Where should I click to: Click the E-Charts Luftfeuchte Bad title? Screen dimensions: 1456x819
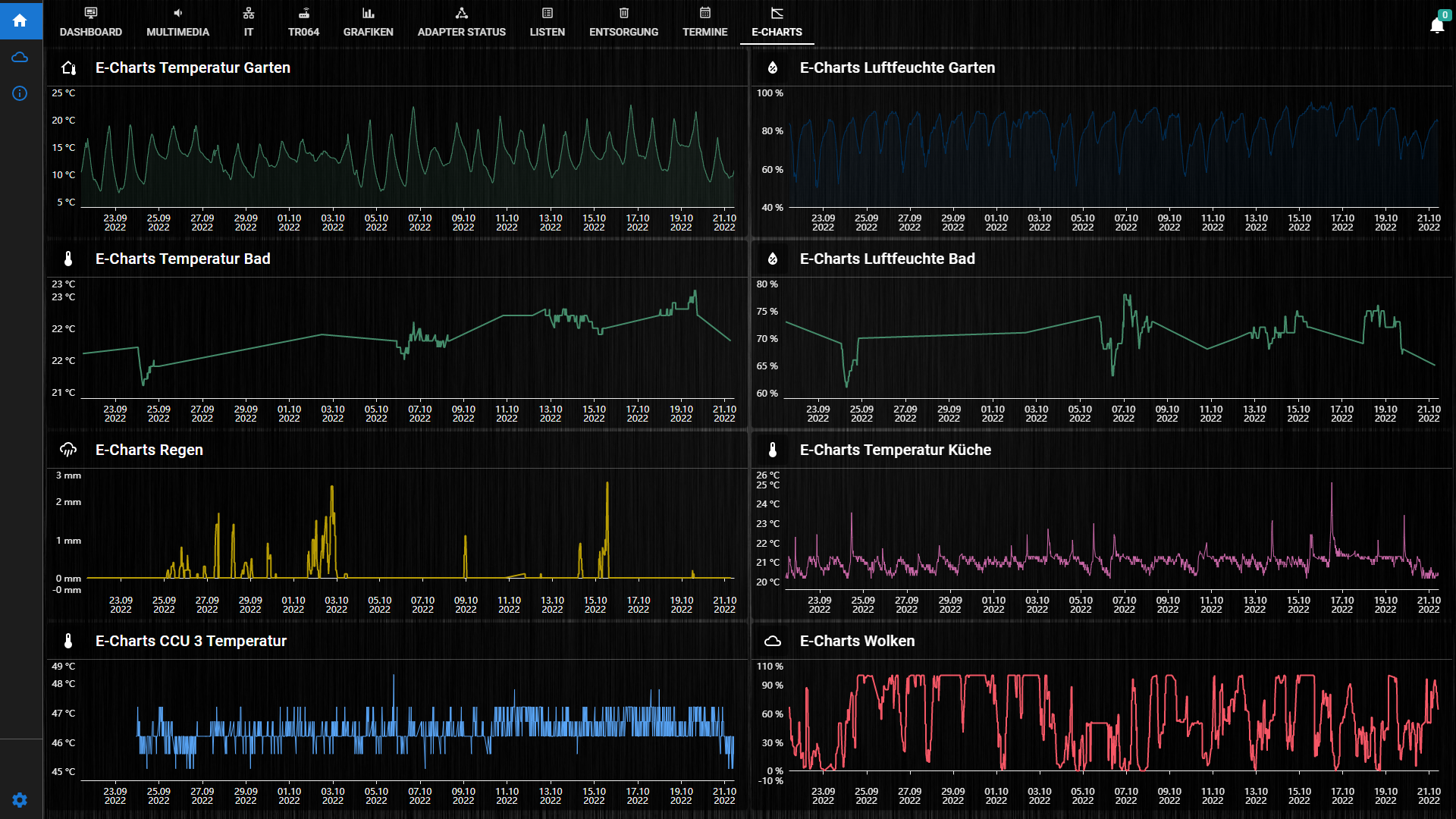pyautogui.click(x=887, y=259)
